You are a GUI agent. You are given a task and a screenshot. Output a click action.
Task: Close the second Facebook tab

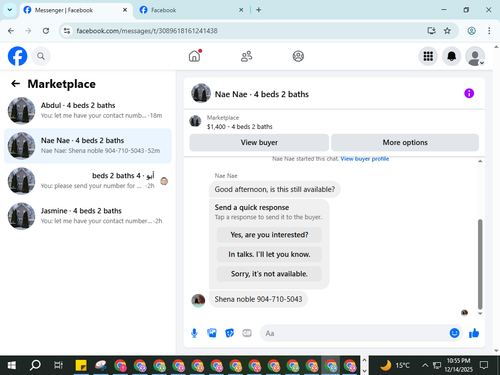click(x=241, y=10)
